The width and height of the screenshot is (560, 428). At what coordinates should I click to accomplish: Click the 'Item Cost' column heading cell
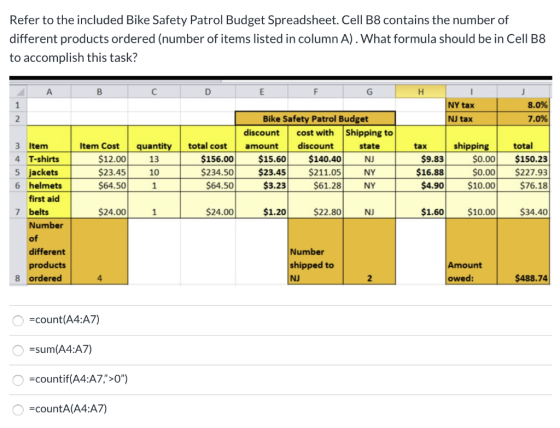click(x=99, y=139)
